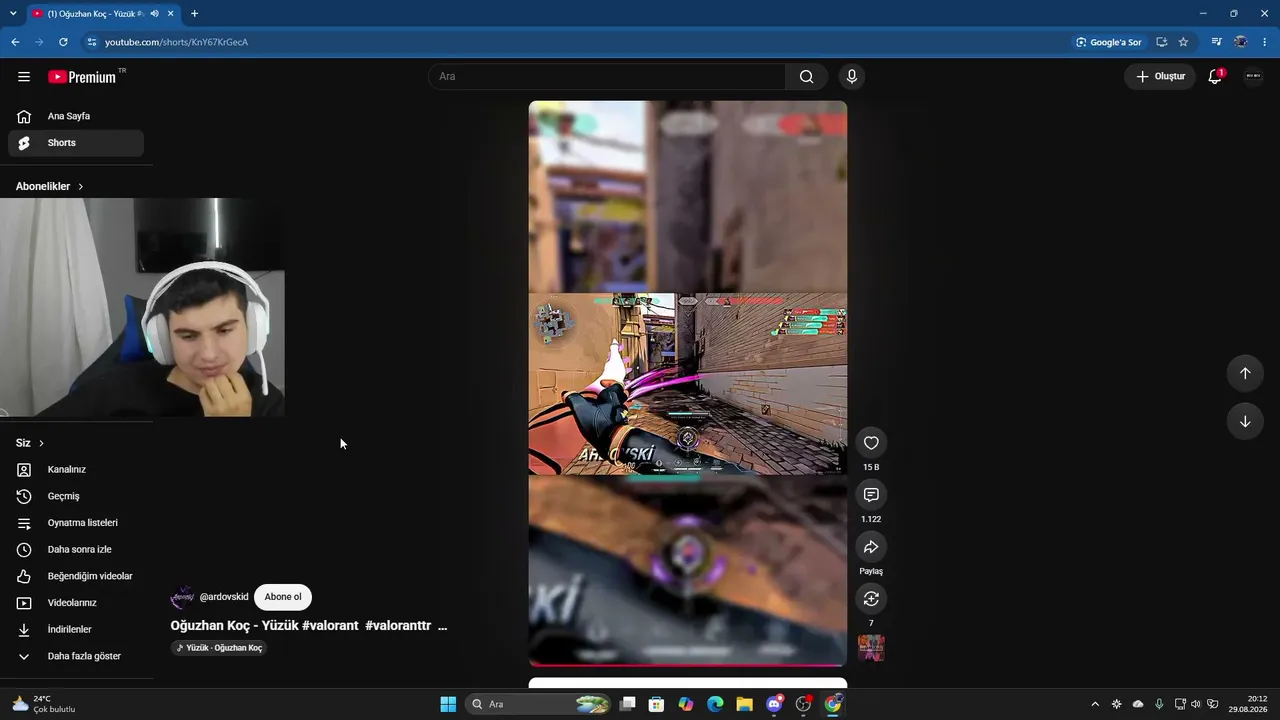This screenshot has height=720, width=1280.
Task: Open the sound thumbnail of this Short
Action: [871, 648]
